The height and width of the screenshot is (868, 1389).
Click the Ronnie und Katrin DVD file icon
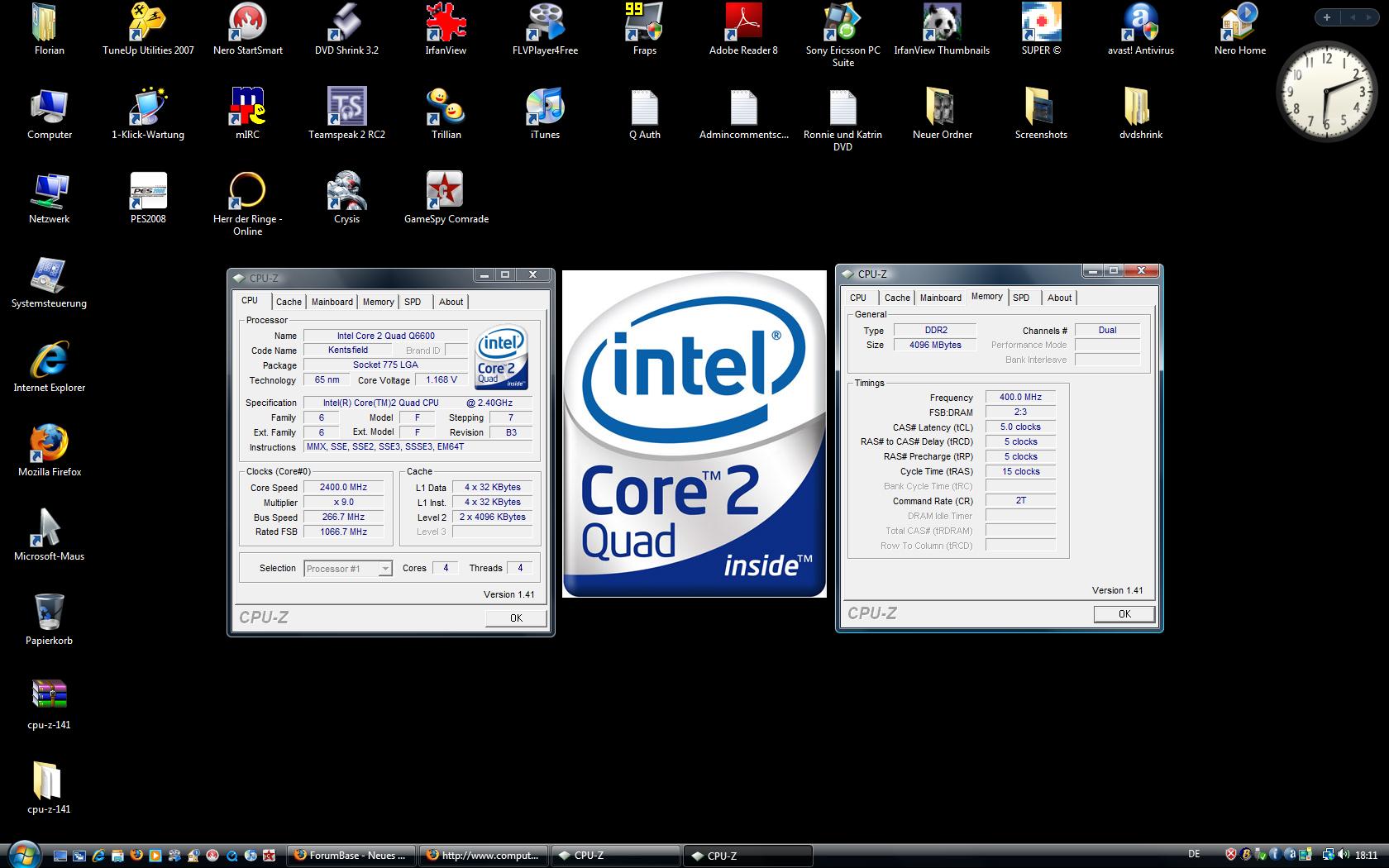pos(842,119)
